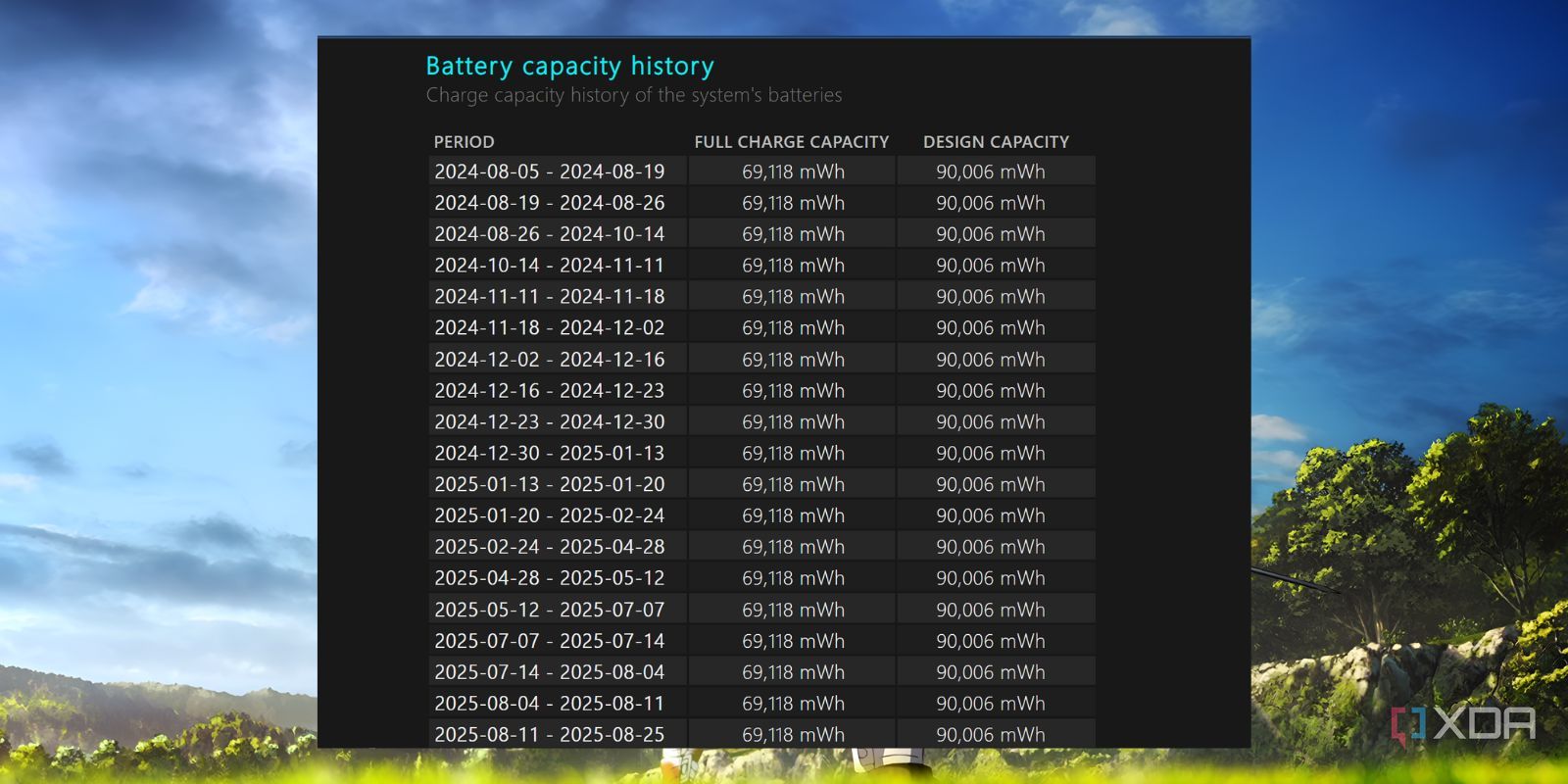Select period 2024-12-16 - 2024-12-23
Image resolution: width=1568 pixels, height=784 pixels.
[x=550, y=391]
